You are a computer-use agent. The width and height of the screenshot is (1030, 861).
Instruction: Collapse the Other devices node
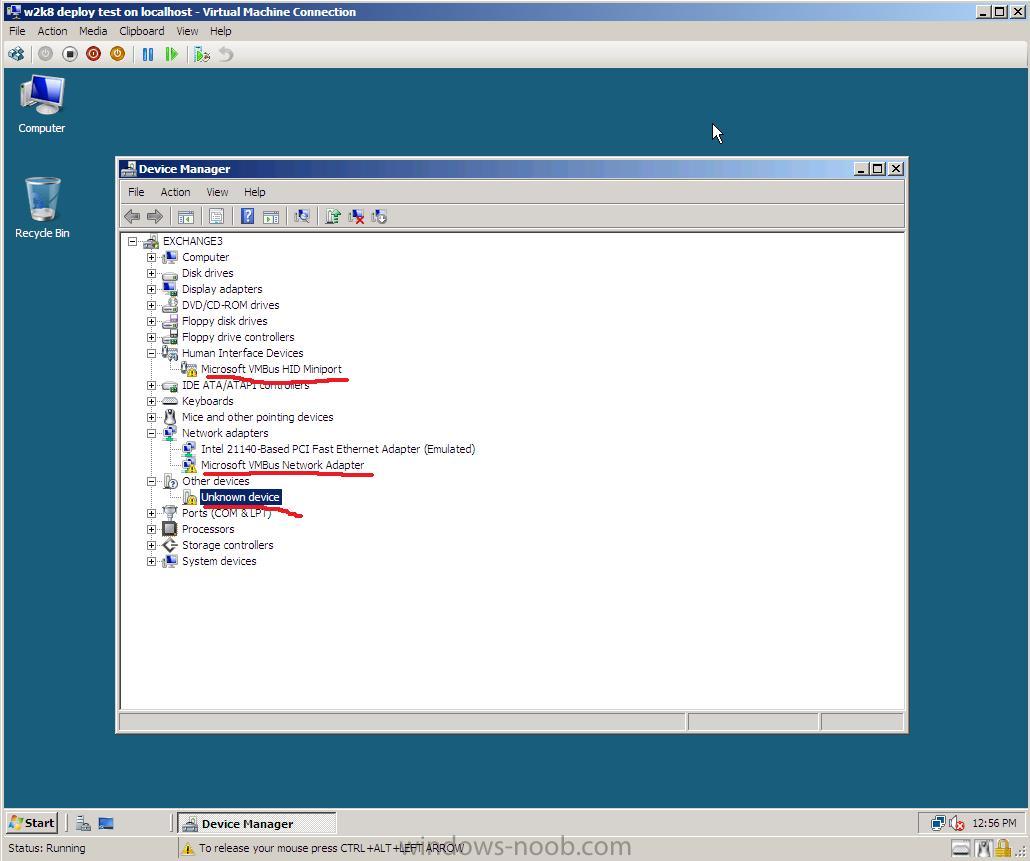(x=152, y=481)
